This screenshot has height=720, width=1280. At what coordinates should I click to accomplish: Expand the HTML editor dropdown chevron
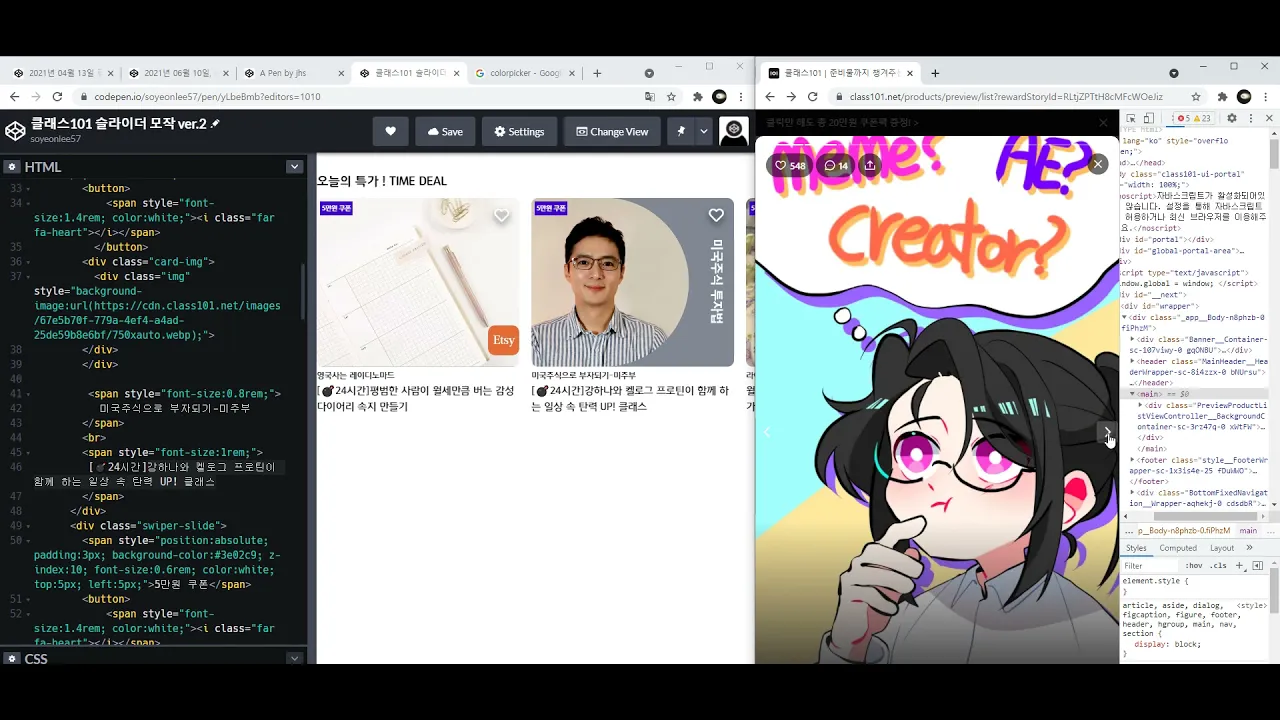click(294, 167)
